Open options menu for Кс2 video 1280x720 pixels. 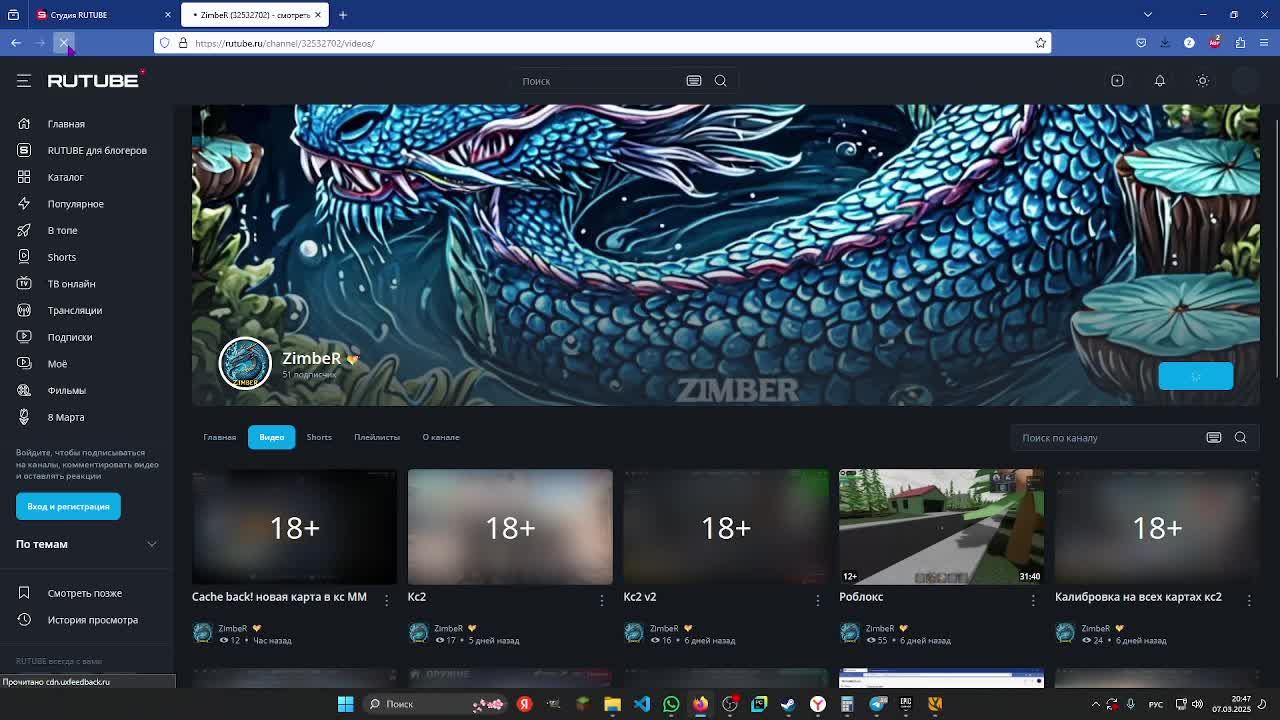click(602, 600)
